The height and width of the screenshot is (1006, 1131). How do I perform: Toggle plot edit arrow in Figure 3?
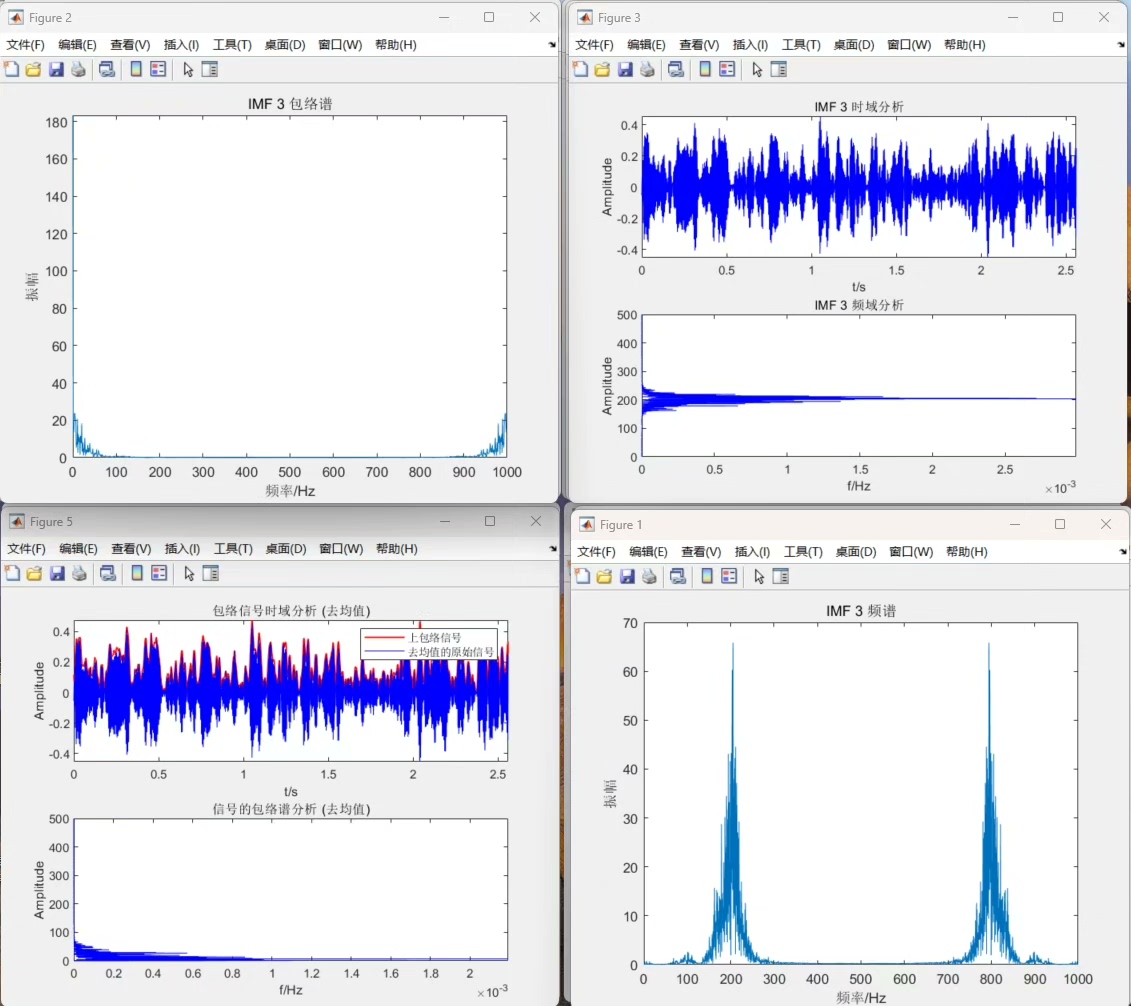pyautogui.click(x=758, y=69)
